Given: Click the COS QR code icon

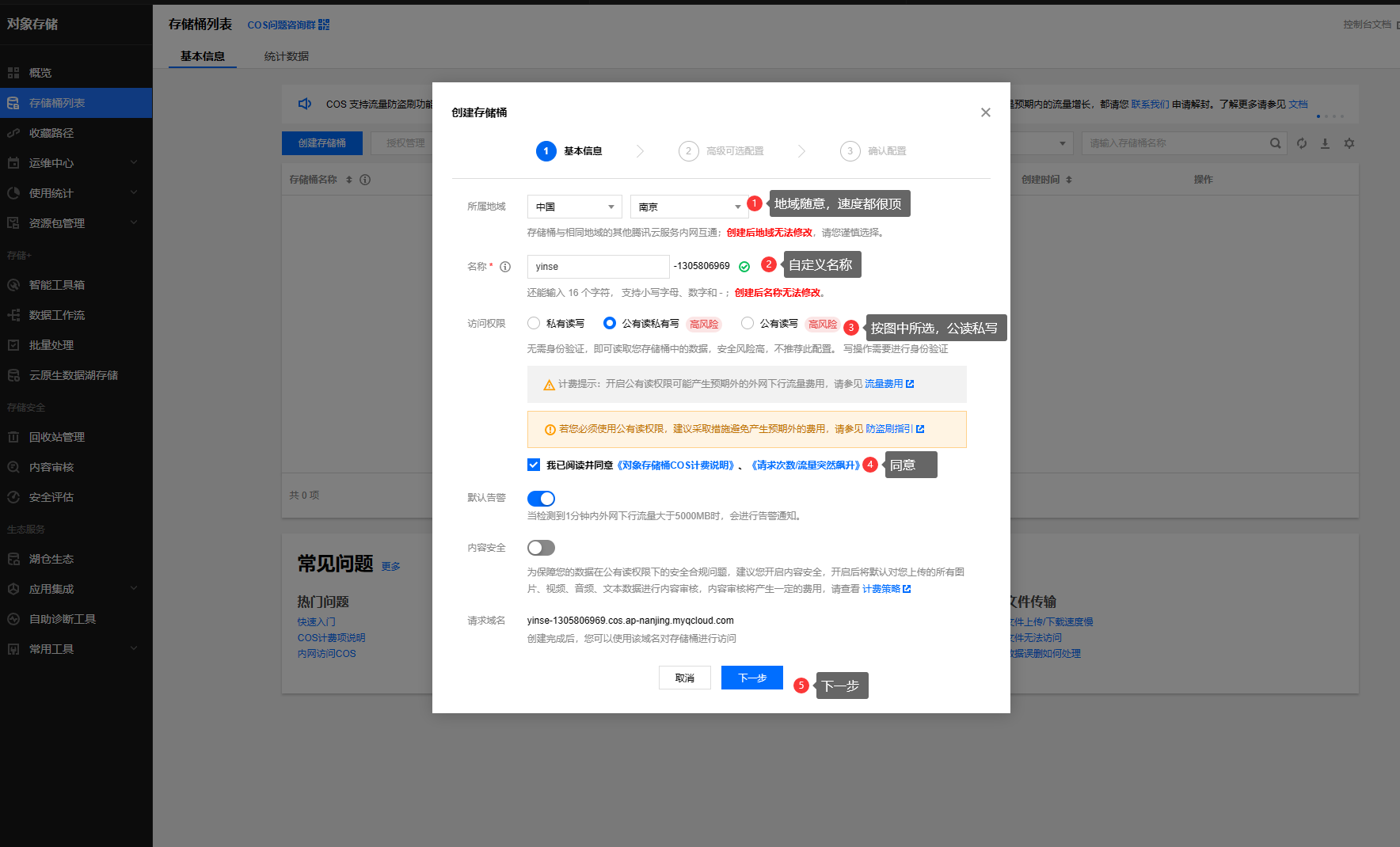Looking at the screenshot, I should tap(324, 25).
